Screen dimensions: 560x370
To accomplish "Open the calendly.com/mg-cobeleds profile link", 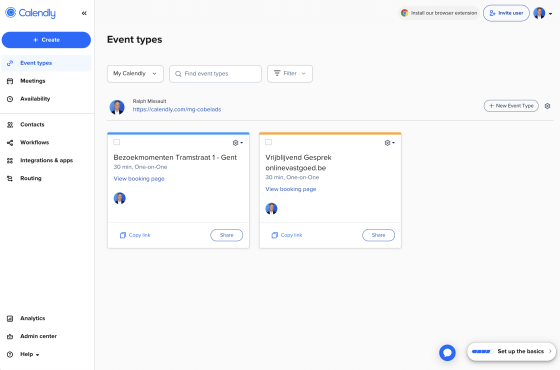I will coord(177,109).
